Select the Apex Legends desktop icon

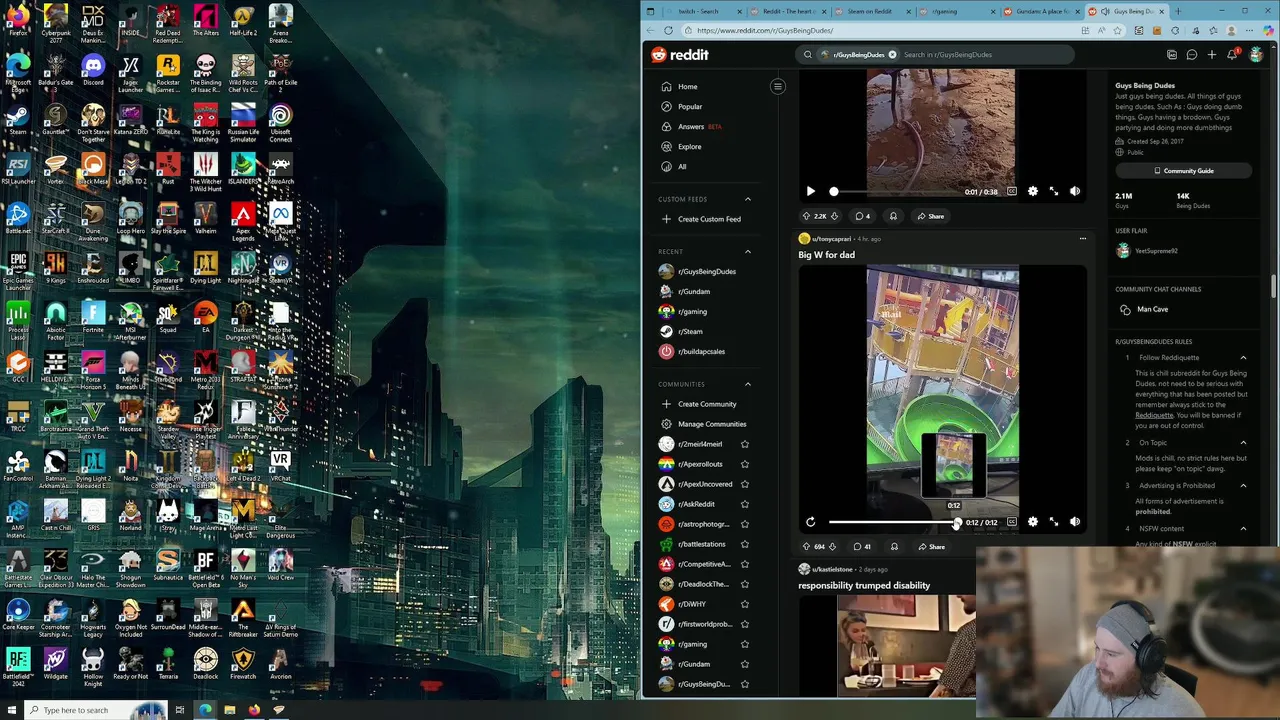[243, 220]
